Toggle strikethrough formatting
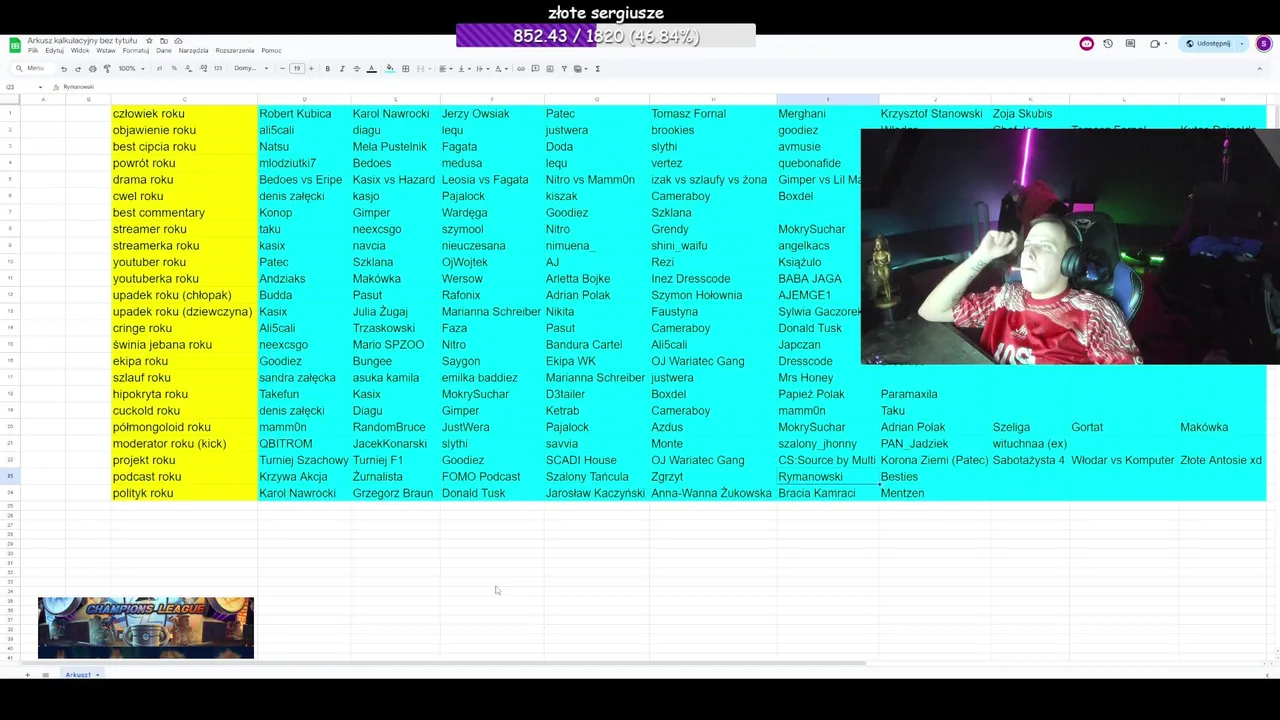Screen dimensions: 1280x720 click(356, 69)
